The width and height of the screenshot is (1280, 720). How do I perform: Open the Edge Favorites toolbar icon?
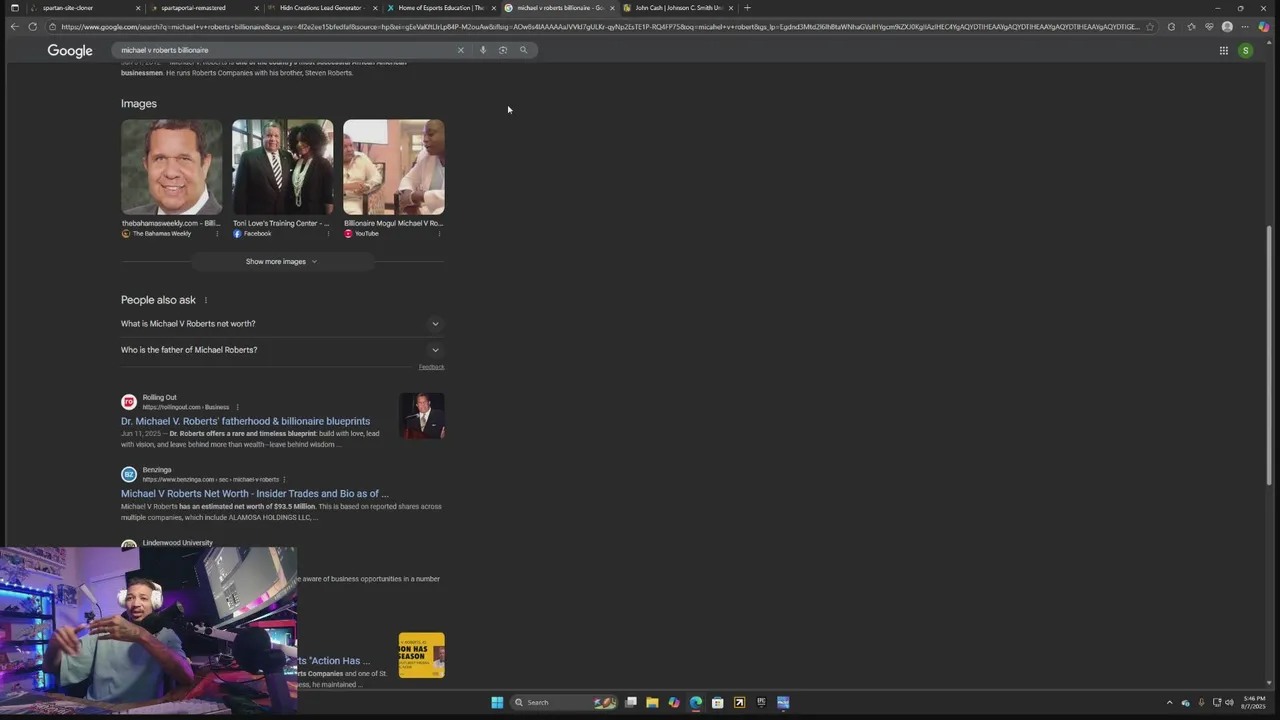coord(1190,27)
